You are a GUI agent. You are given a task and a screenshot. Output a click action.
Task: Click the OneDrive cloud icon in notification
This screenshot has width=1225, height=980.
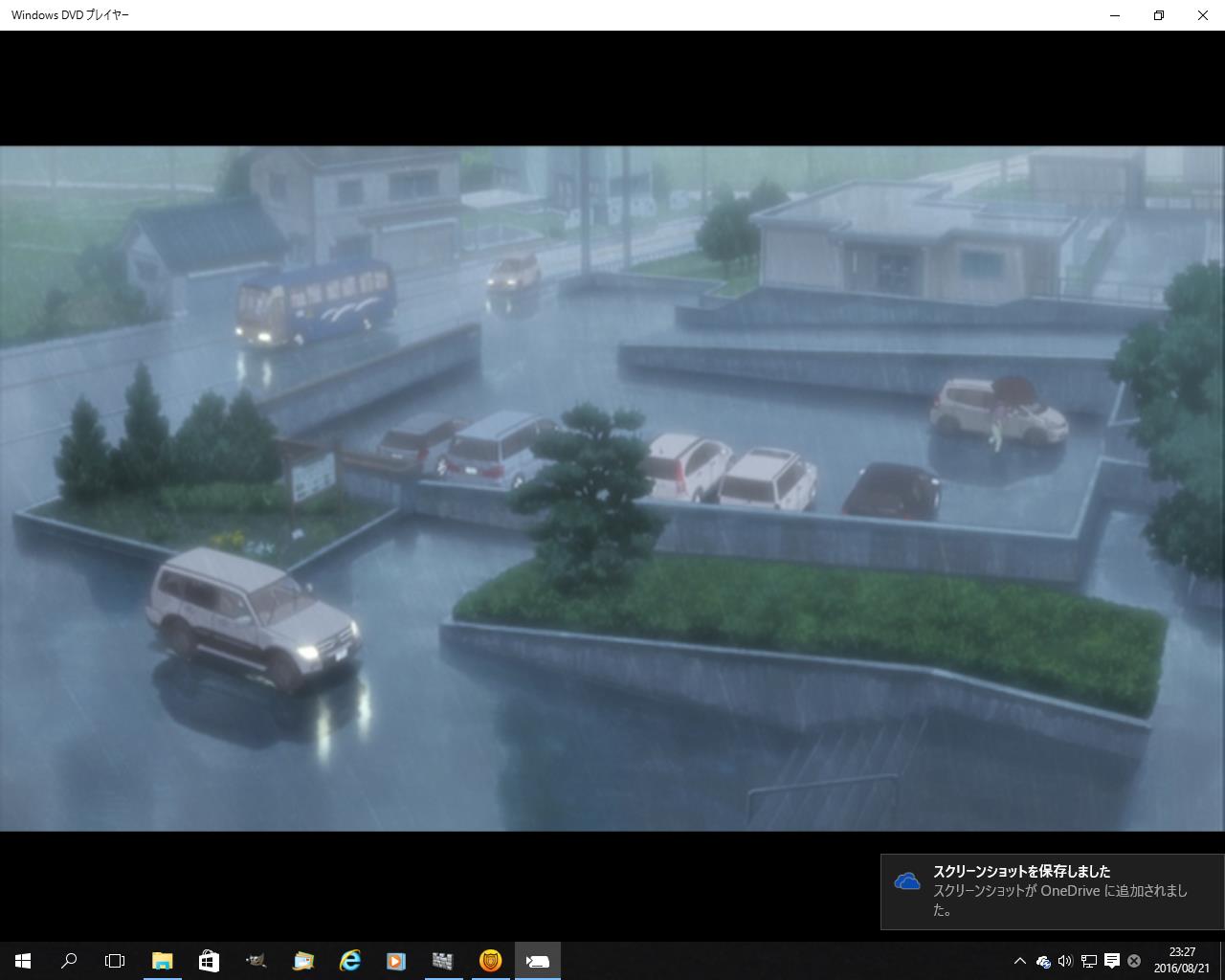click(907, 881)
